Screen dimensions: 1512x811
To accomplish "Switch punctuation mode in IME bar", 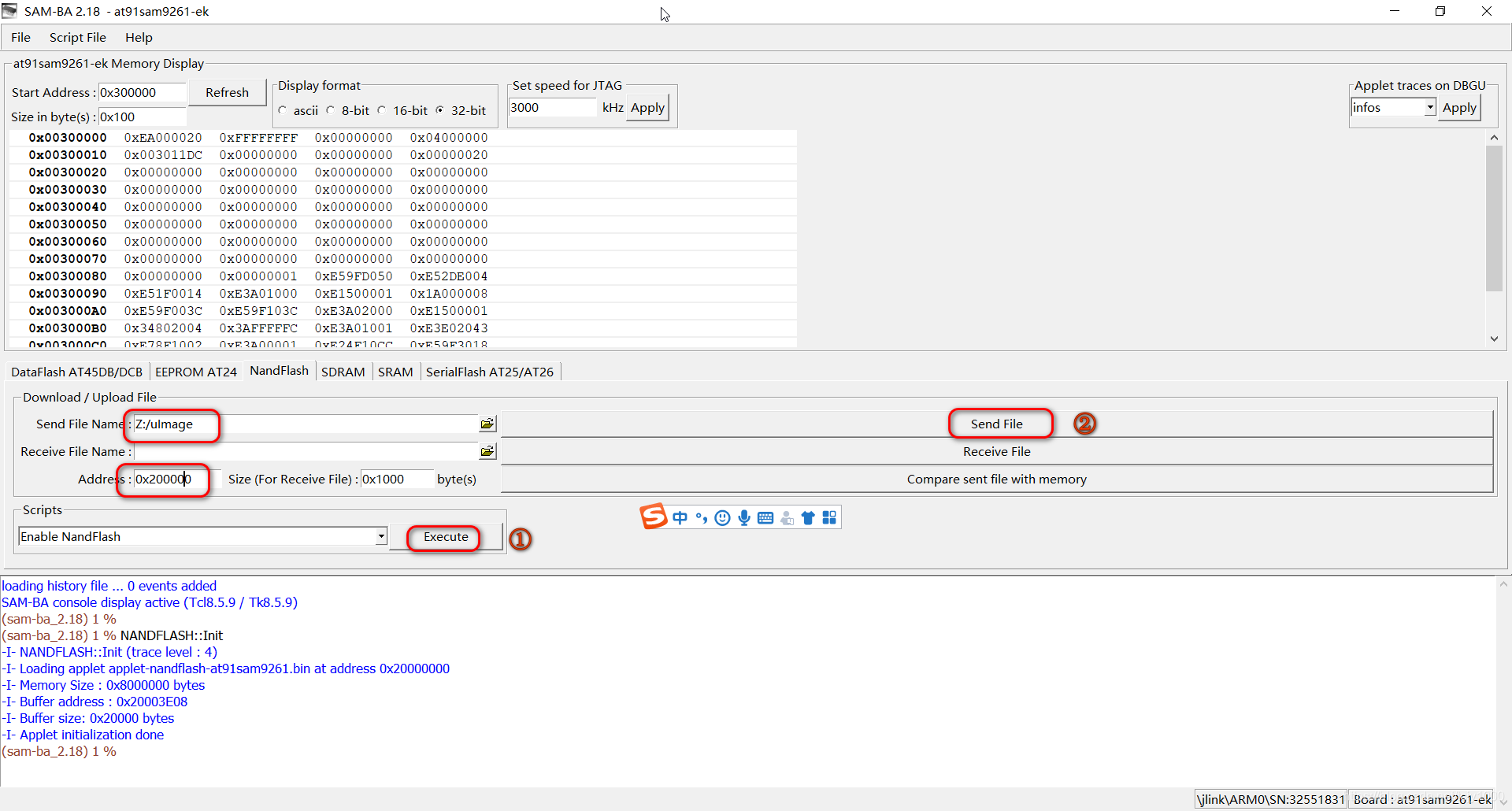I will click(701, 517).
